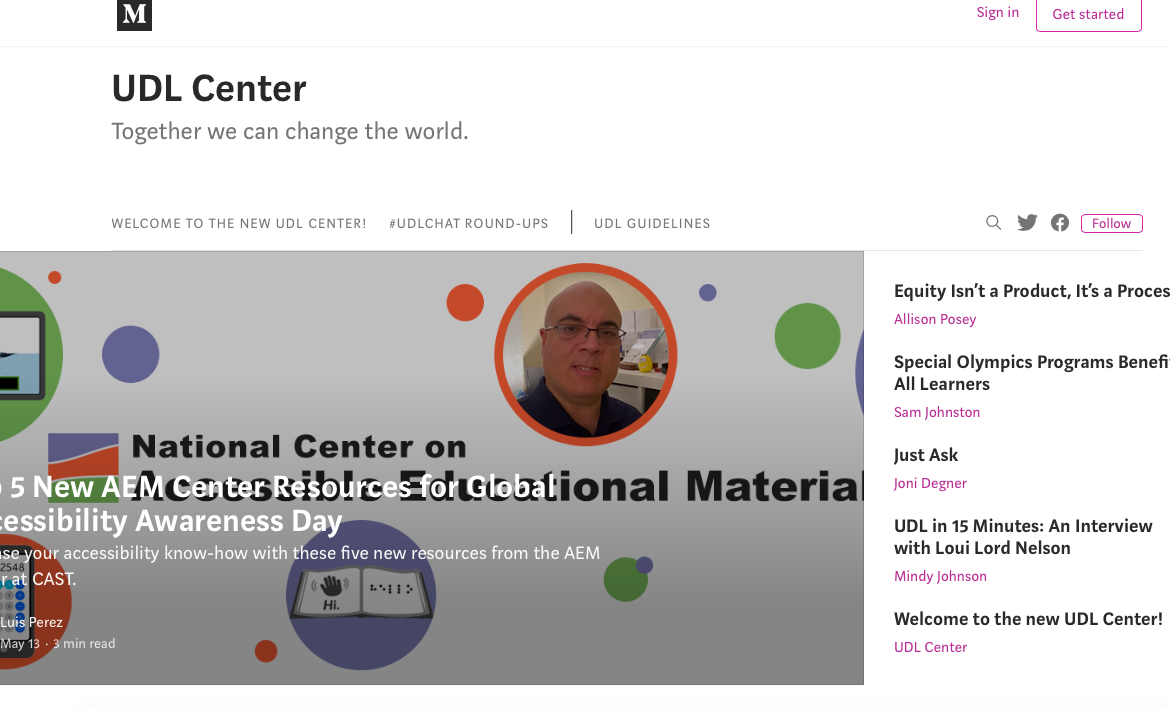Open Welcome to the New UDL Center tab
The image size is (1170, 709).
pyautogui.click(x=239, y=223)
